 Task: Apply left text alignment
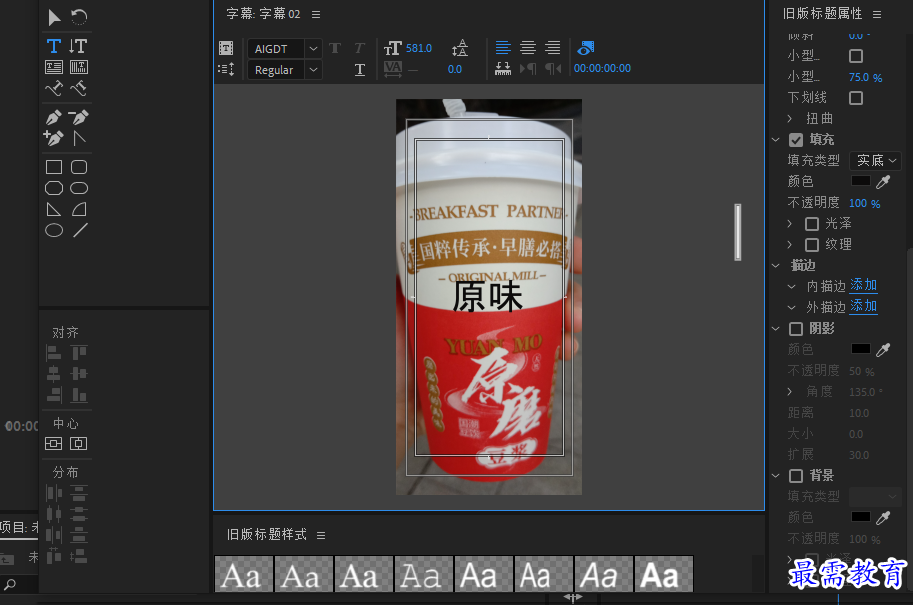tap(503, 47)
